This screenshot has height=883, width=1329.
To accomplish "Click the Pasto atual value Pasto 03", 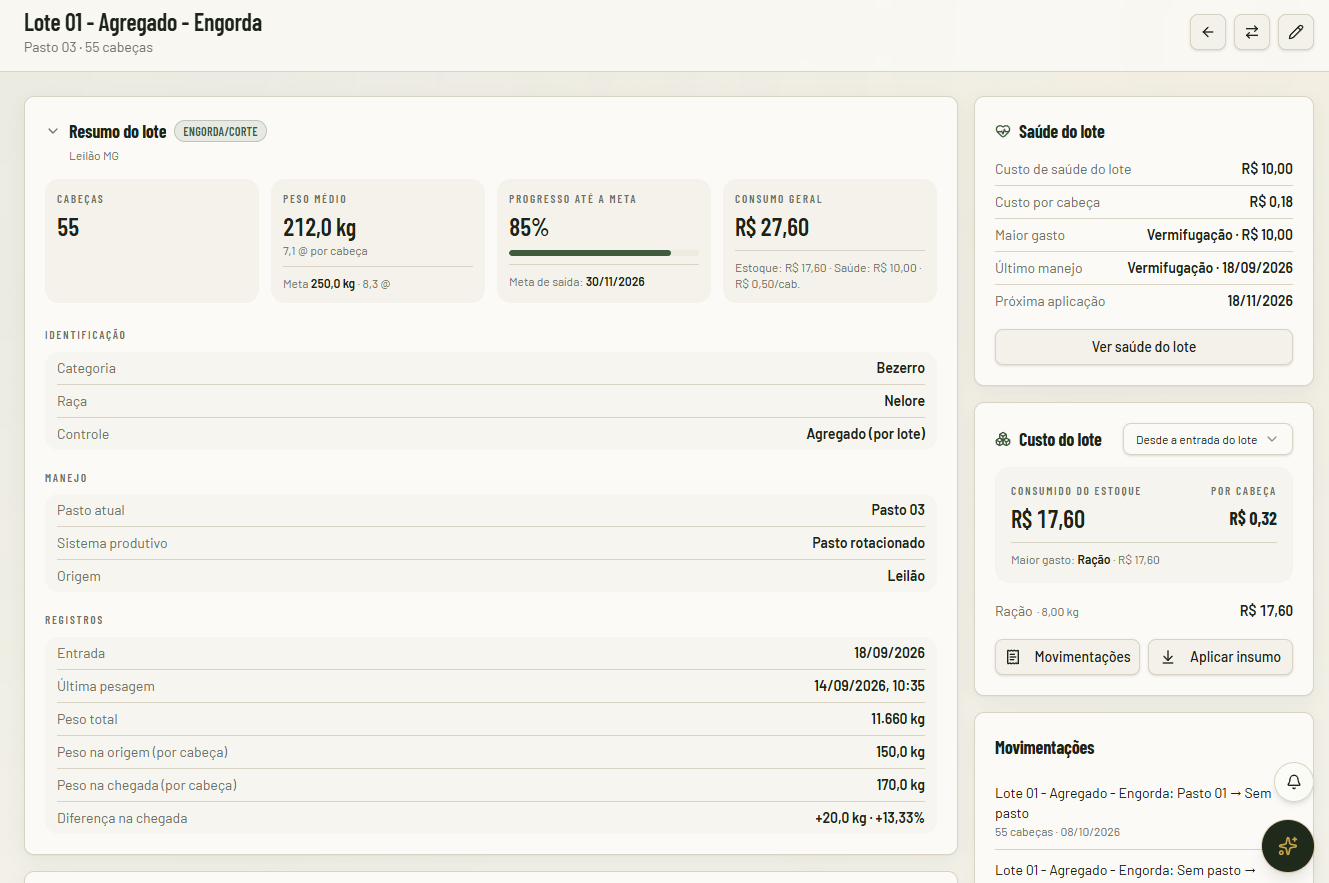I will [898, 510].
